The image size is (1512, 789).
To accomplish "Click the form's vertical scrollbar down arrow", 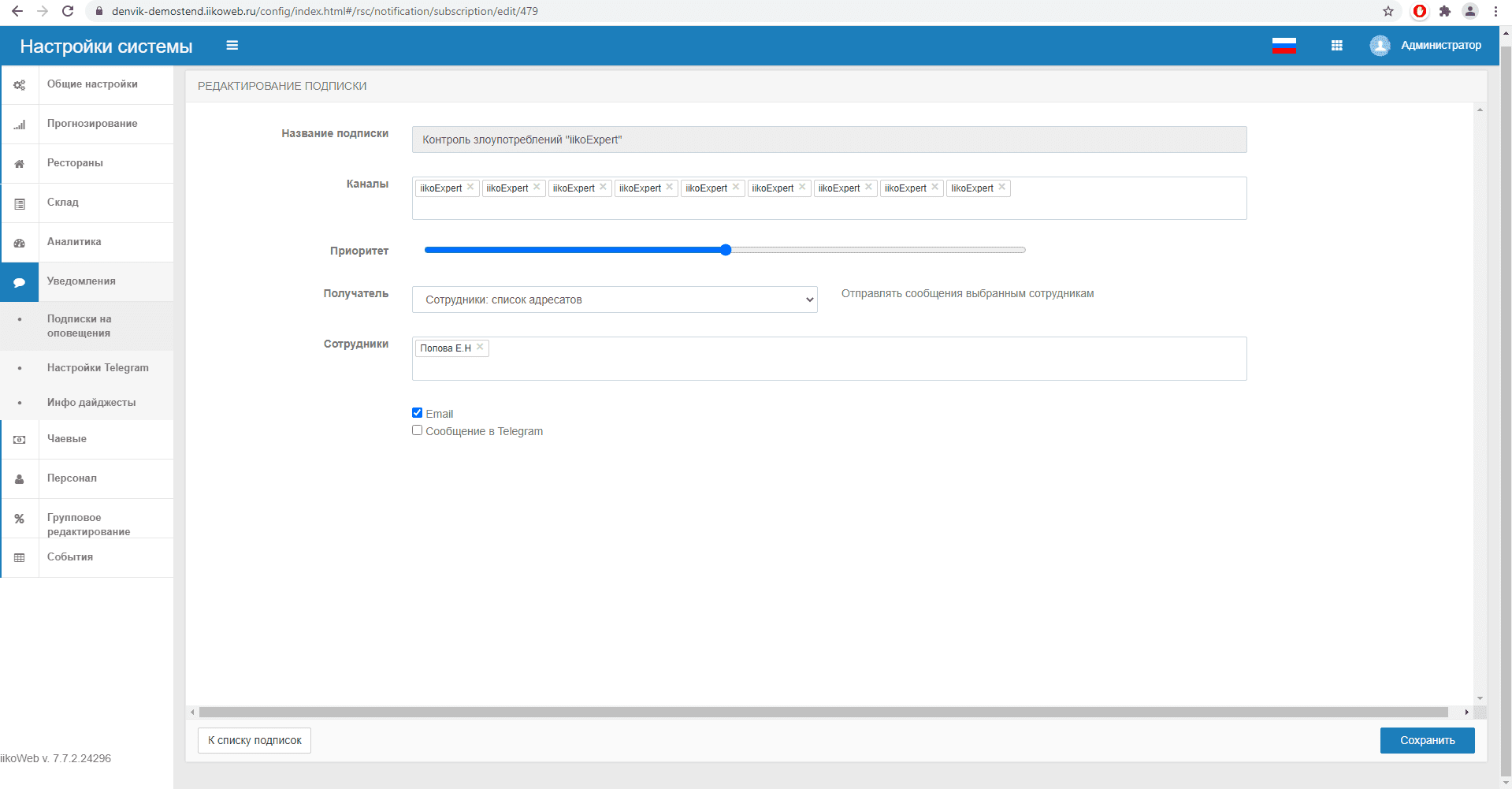I will tap(1480, 698).
